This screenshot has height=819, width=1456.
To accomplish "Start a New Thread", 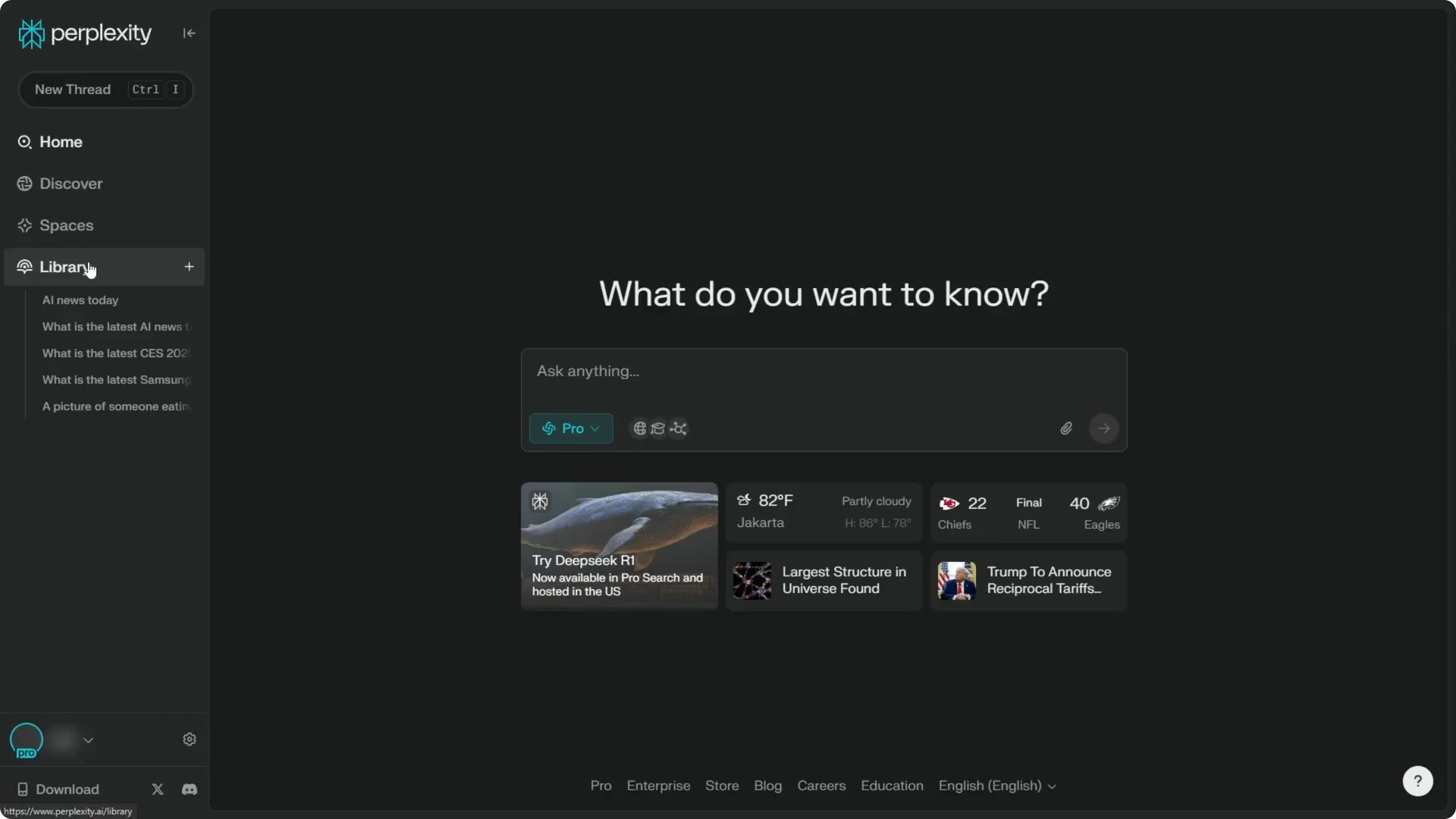I will click(105, 89).
